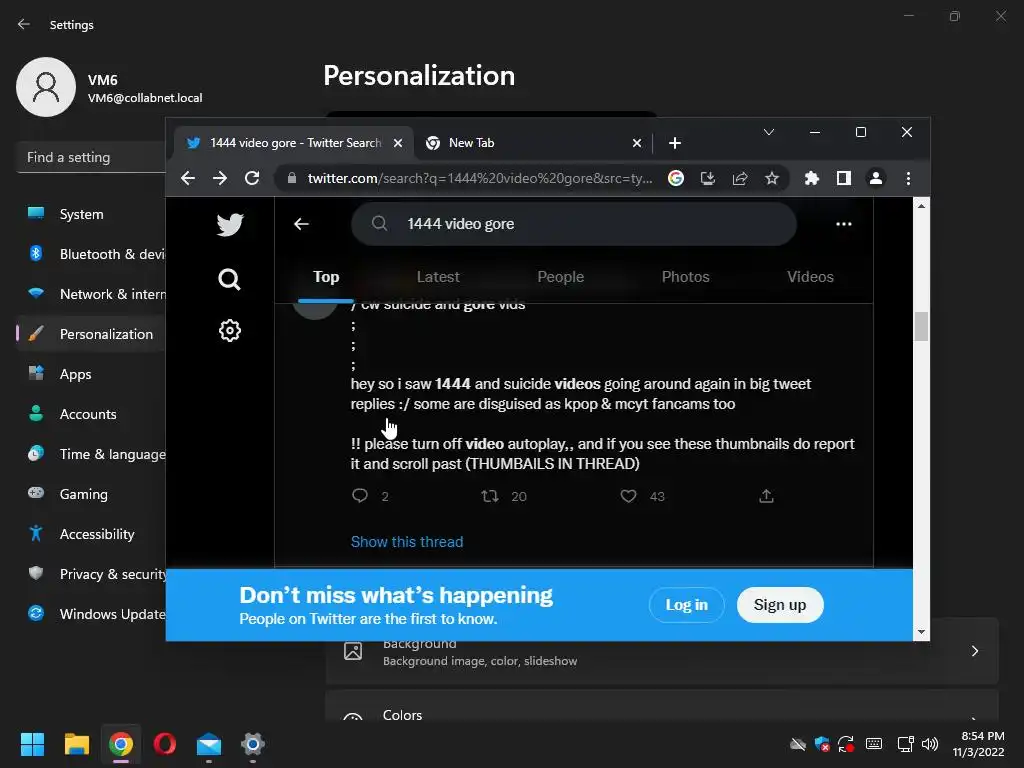Go back in Settings window
The image size is (1024, 768).
pyautogui.click(x=24, y=24)
